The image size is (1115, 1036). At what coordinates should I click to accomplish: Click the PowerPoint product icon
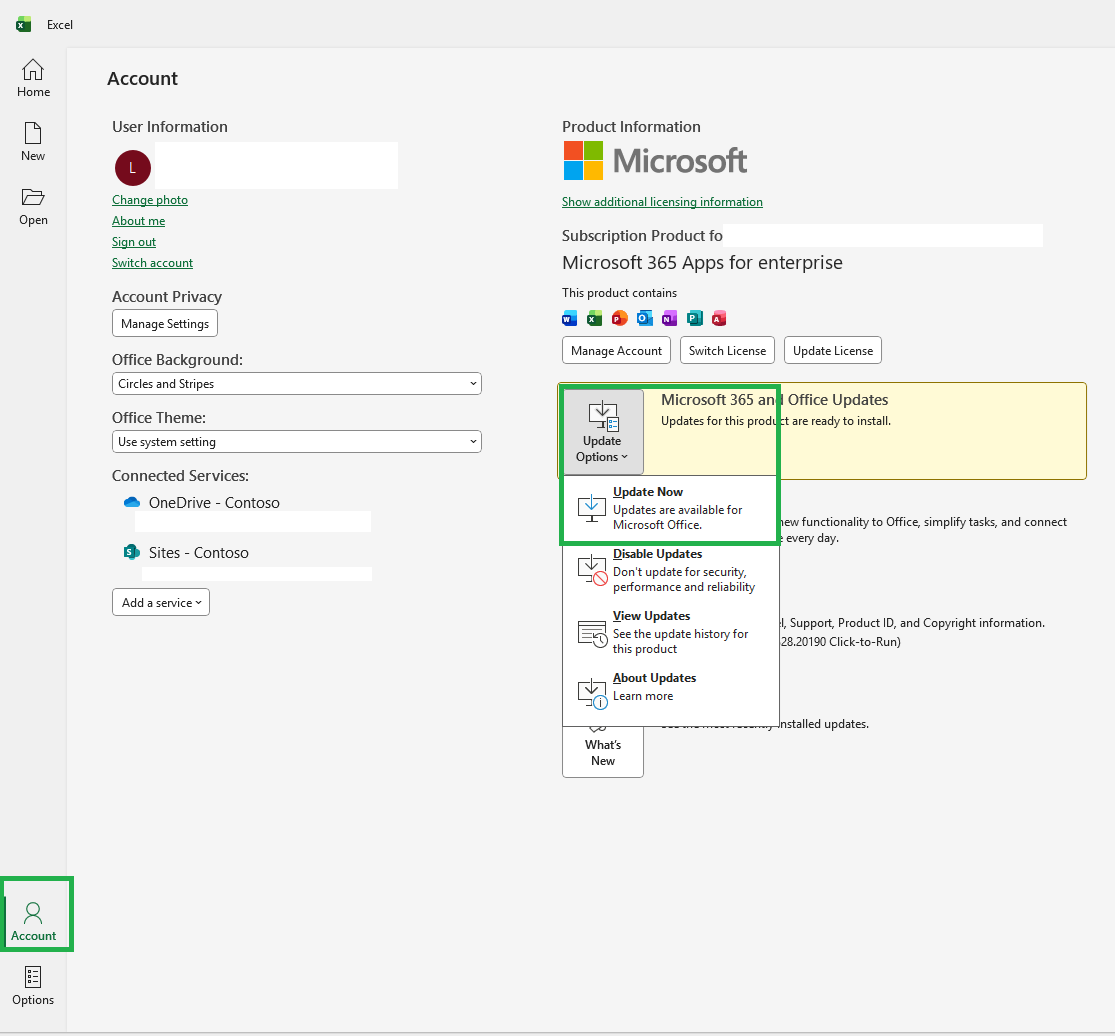coord(619,319)
